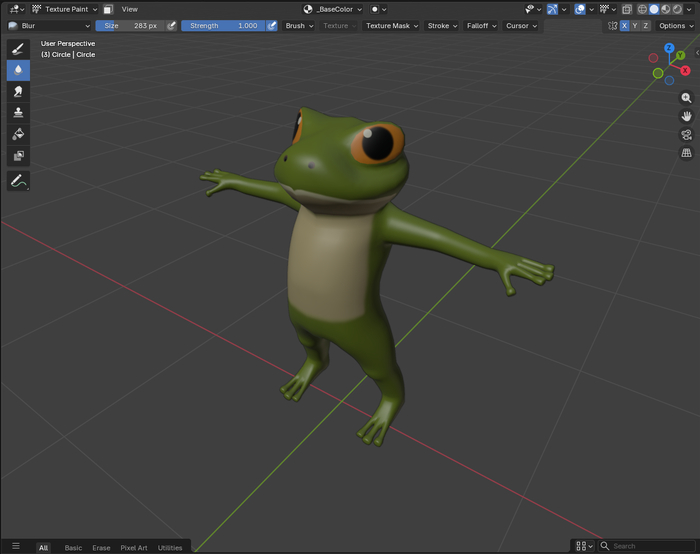Click the zoom magnifier viewport icon
The image size is (700, 554).
click(x=686, y=98)
